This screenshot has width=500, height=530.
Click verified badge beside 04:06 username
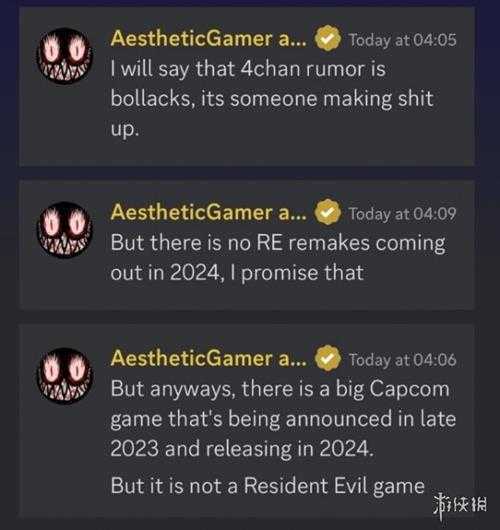coord(328,359)
